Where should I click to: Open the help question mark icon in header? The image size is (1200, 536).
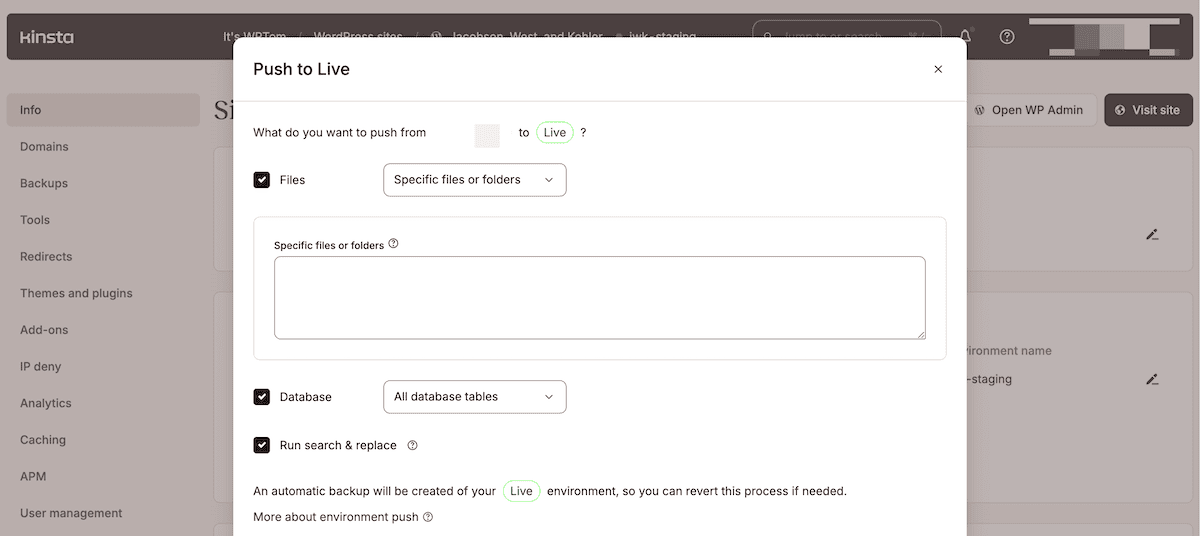[1007, 37]
